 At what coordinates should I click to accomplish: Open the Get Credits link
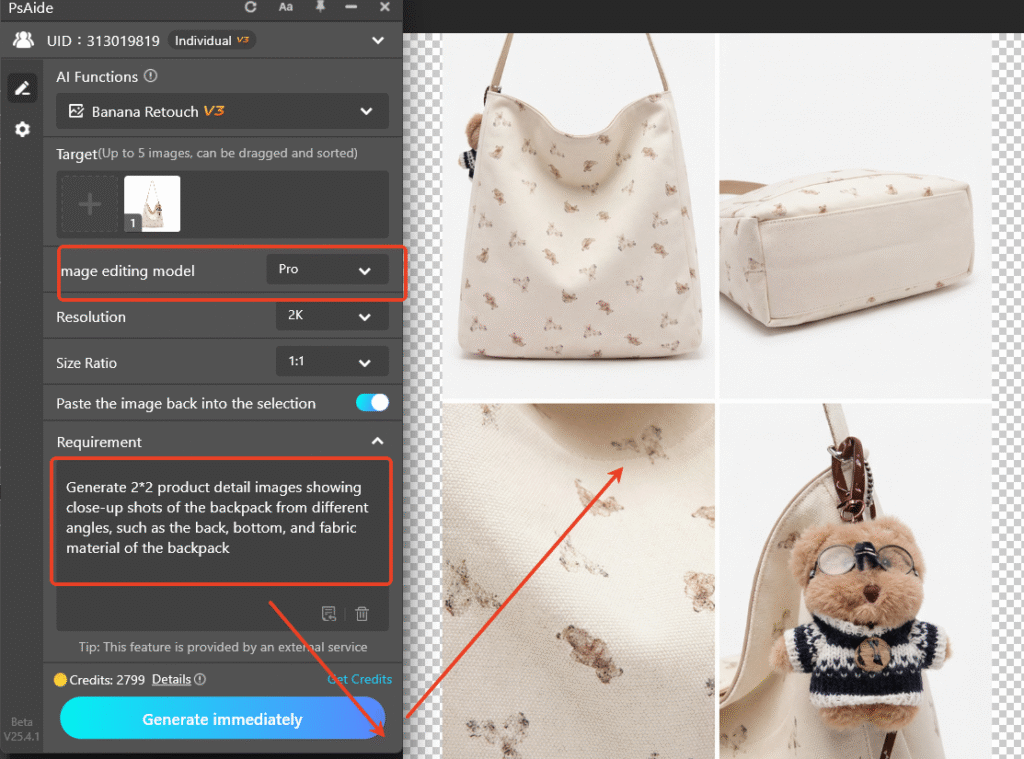pyautogui.click(x=359, y=679)
